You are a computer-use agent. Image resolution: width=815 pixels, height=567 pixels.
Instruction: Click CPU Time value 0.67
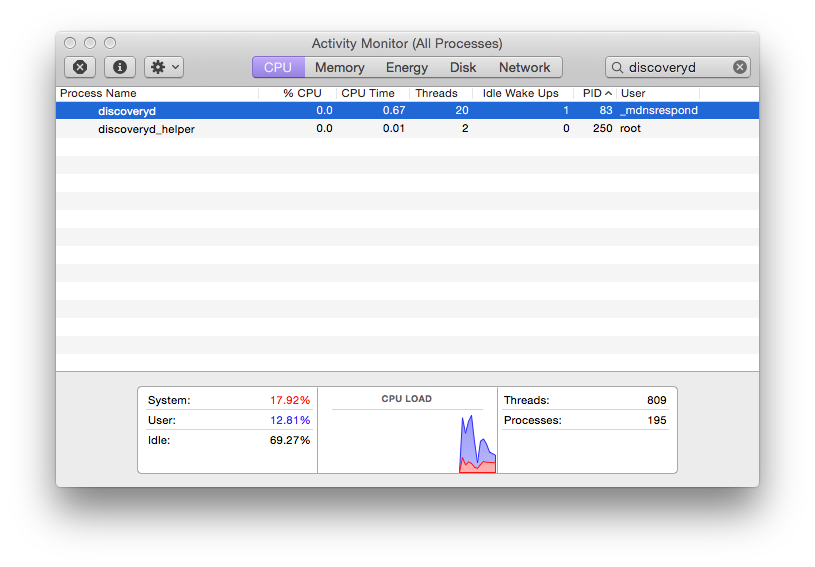tap(393, 111)
